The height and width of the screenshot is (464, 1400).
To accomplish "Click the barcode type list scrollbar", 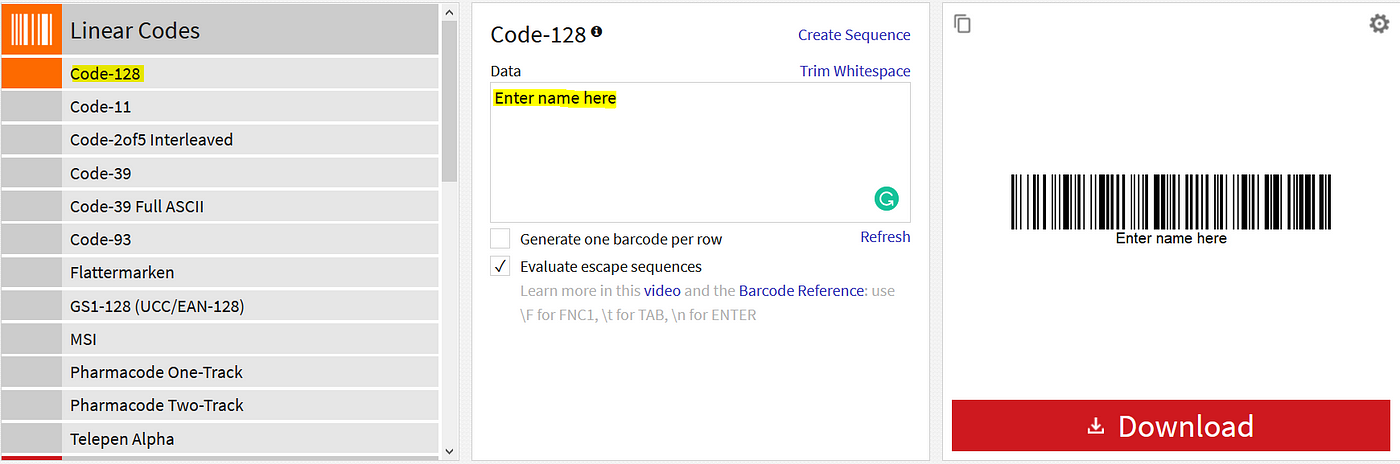I will coord(449,100).
